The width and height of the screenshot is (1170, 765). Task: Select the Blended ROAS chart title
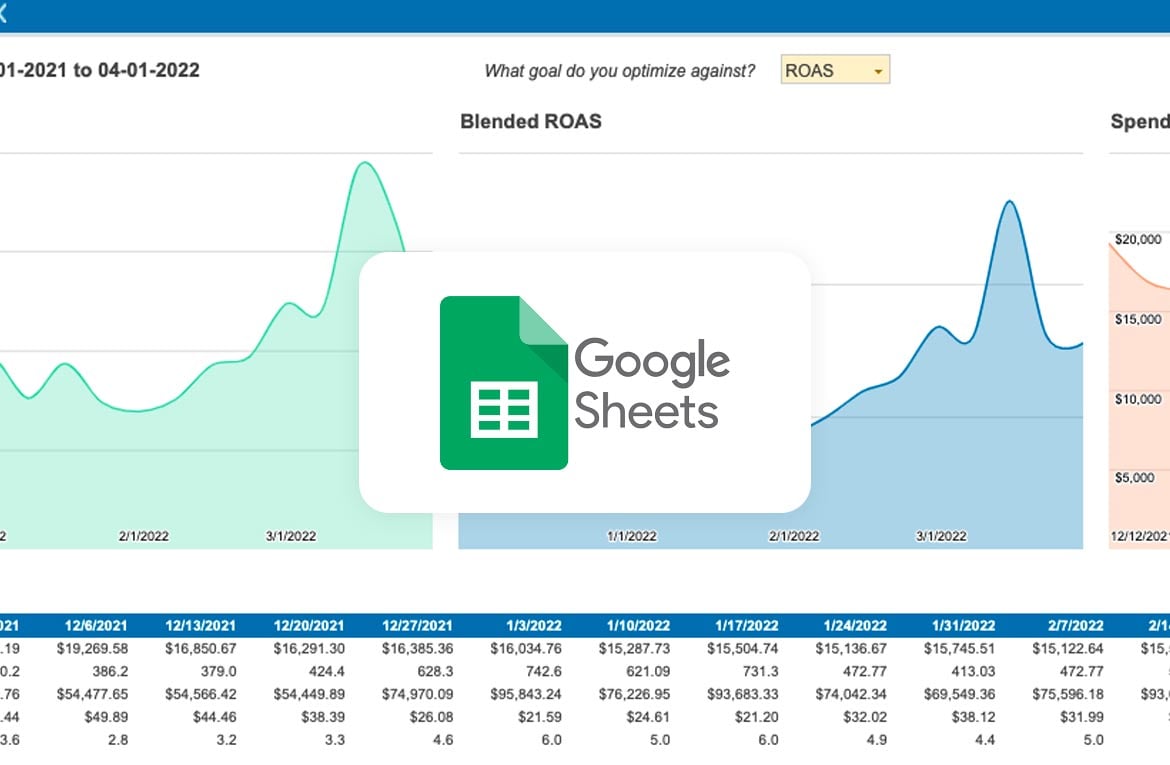click(x=531, y=121)
